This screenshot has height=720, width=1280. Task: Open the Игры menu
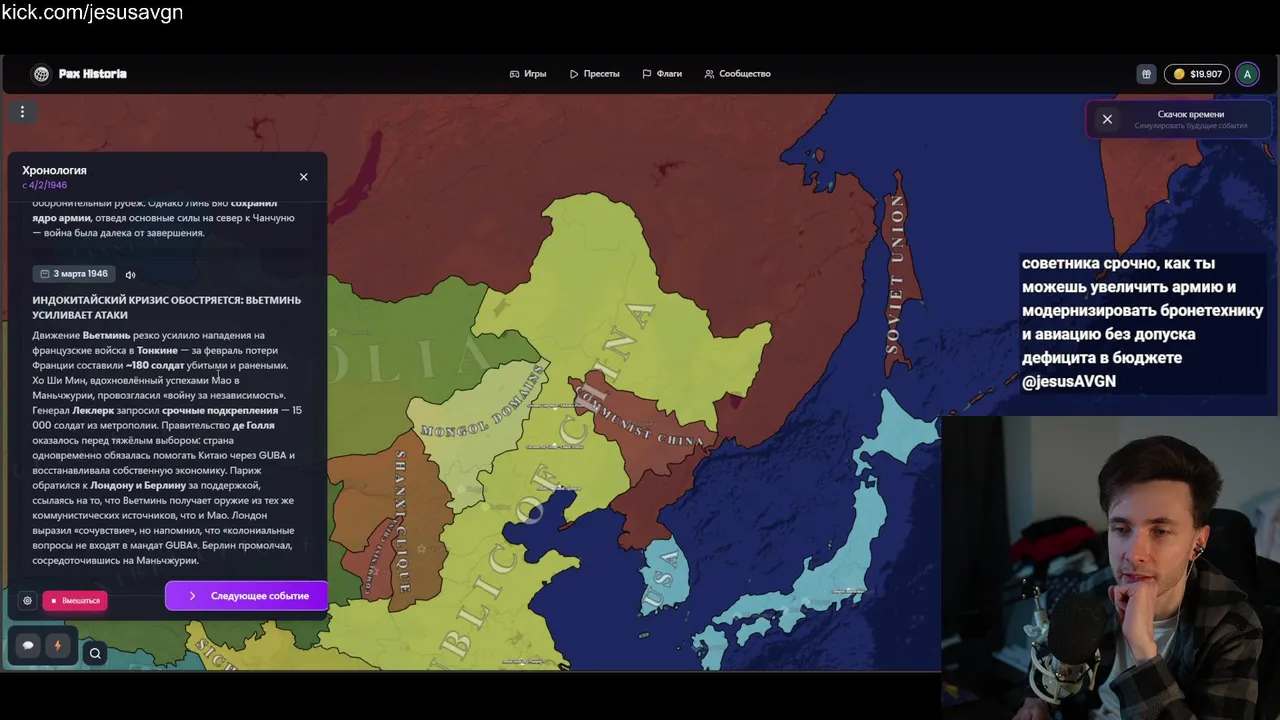pos(528,74)
